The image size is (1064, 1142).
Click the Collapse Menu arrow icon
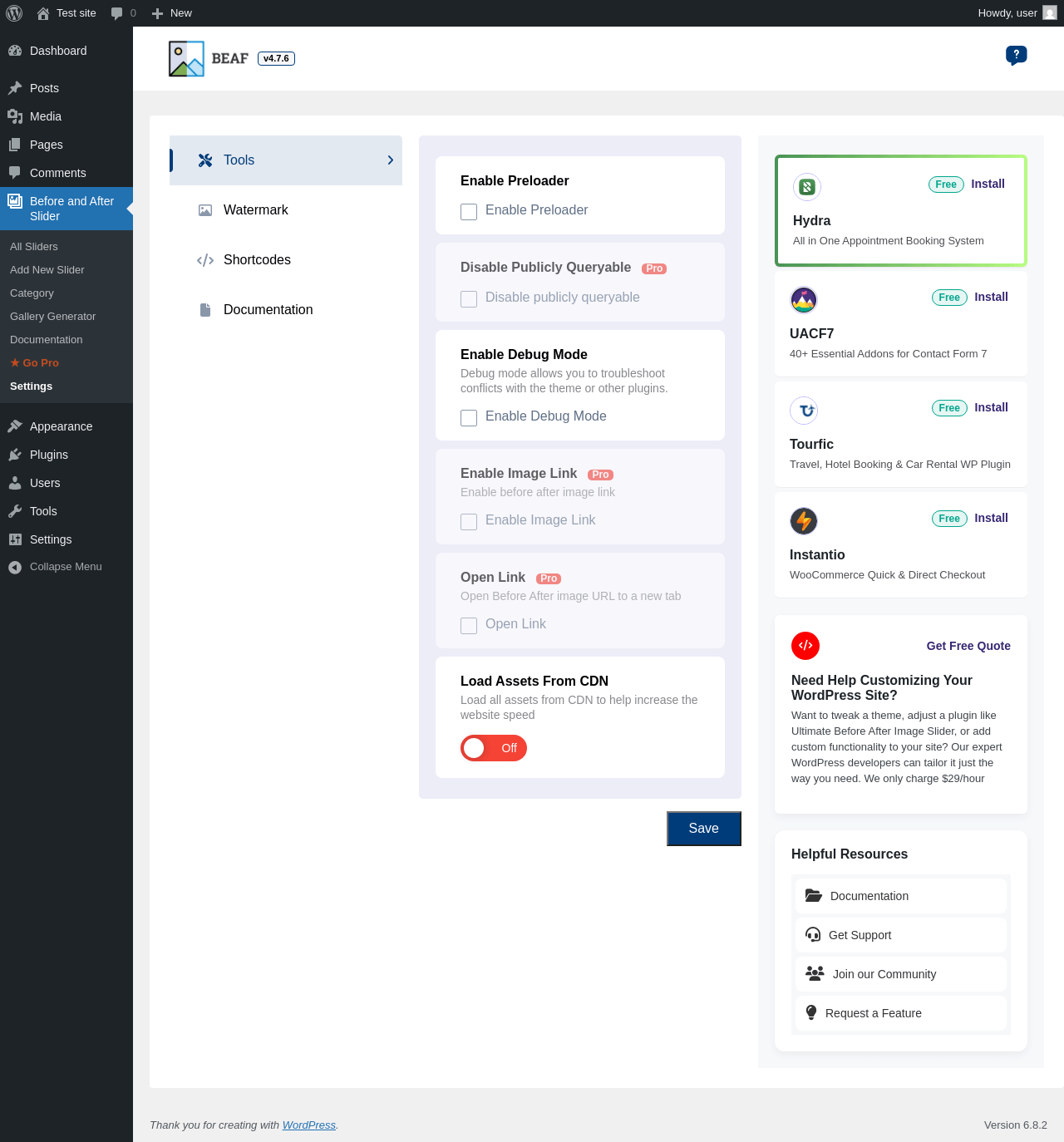(15, 567)
